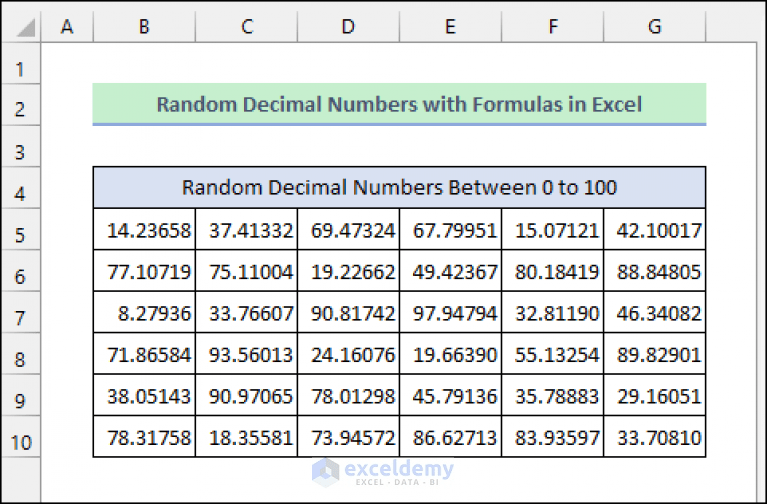Select row 9 header

click(x=20, y=395)
